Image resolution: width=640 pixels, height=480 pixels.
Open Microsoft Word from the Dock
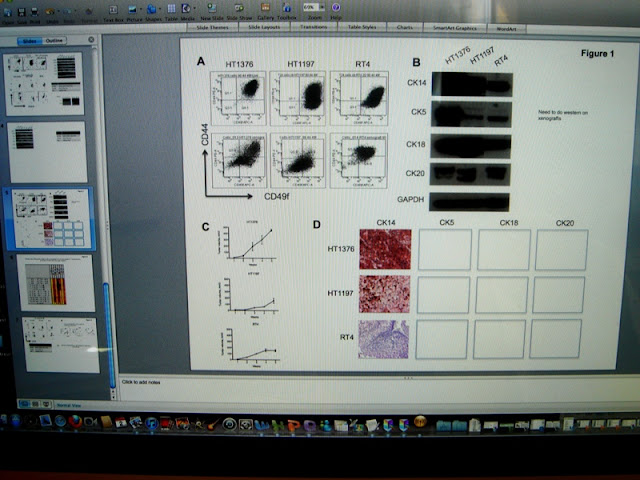[261, 425]
